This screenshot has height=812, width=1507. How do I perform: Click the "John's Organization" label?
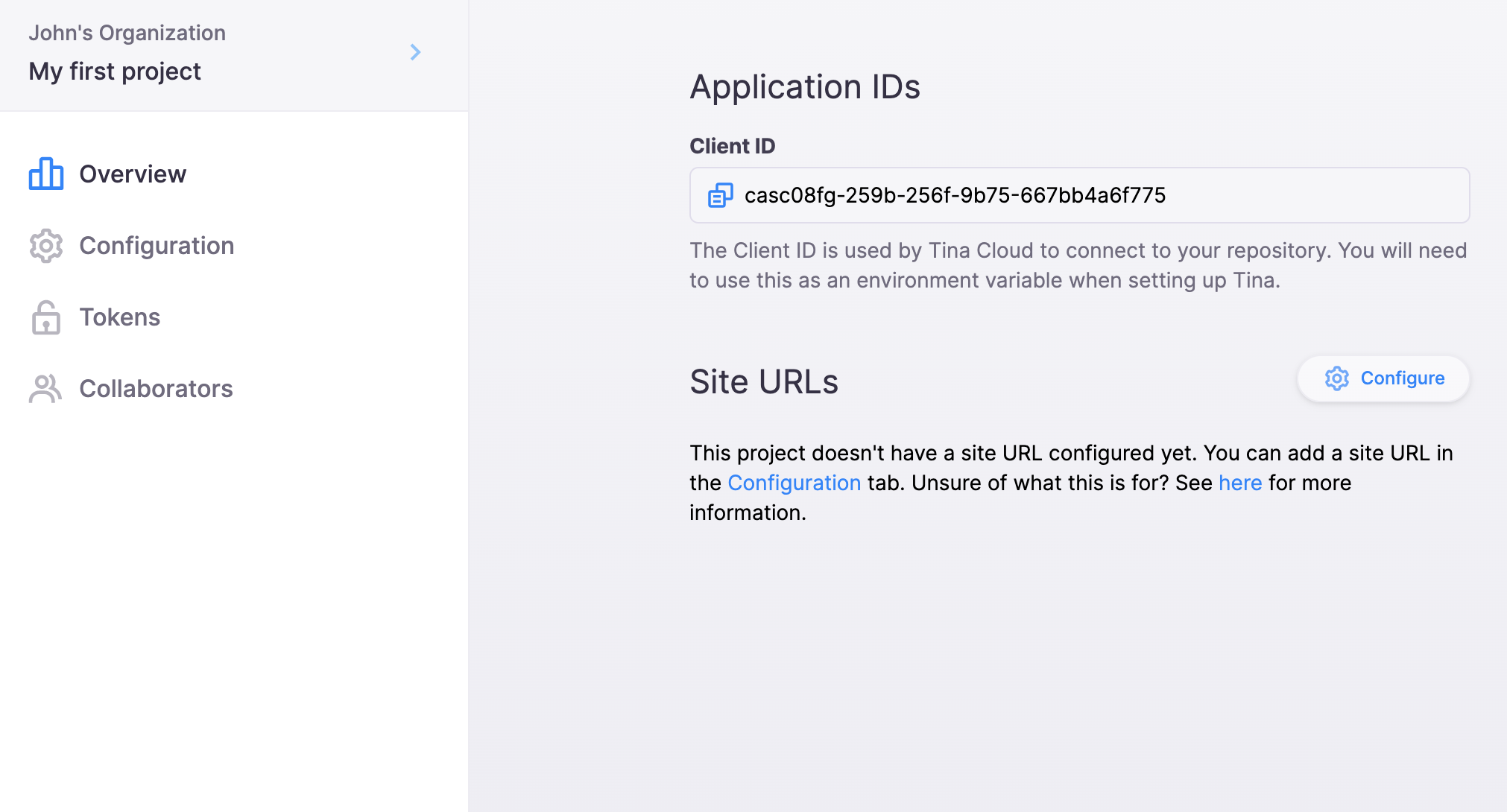point(127,33)
